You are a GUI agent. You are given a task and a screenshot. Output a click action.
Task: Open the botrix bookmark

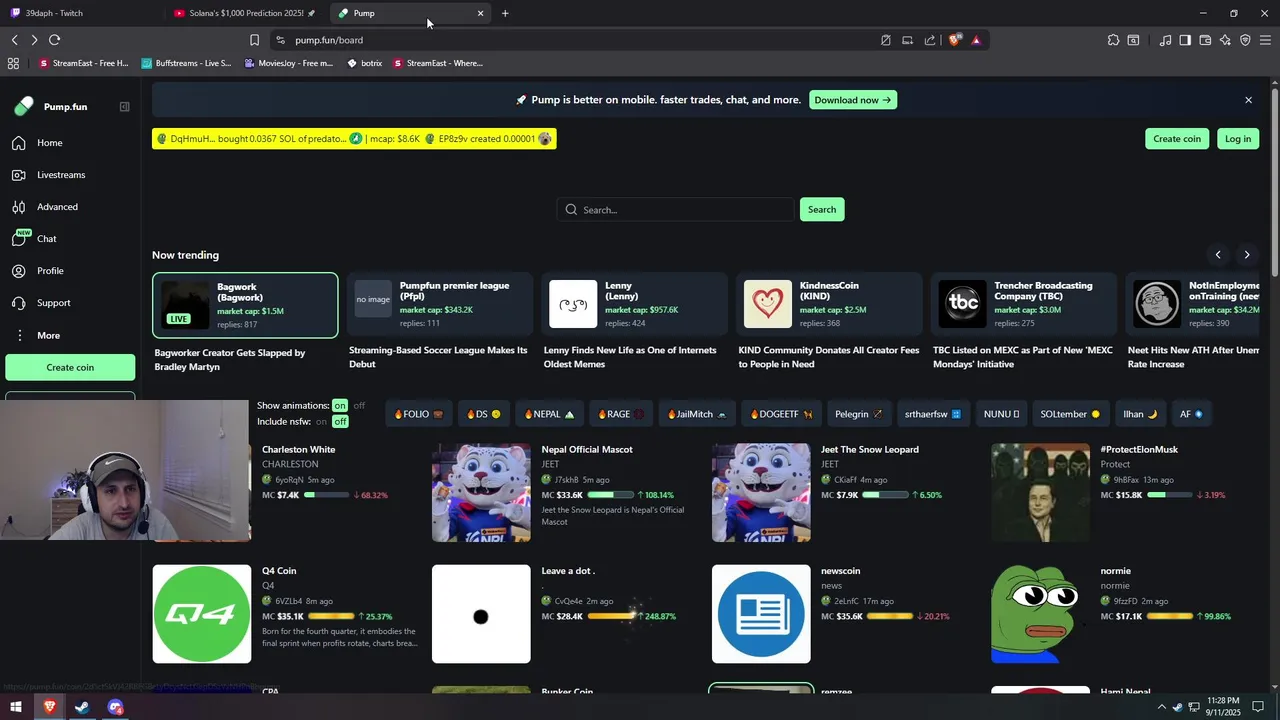tap(365, 63)
